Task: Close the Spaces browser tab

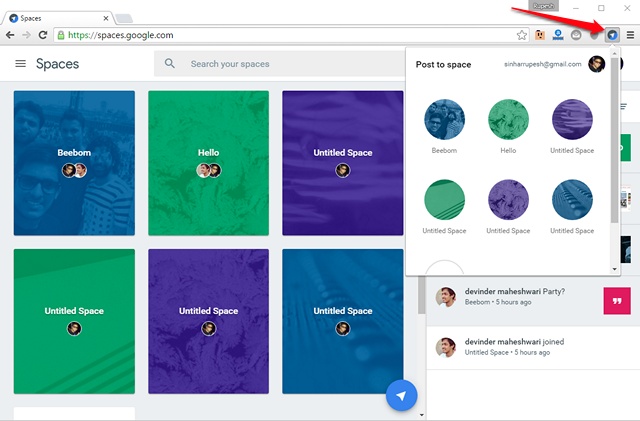Action: tap(106, 18)
